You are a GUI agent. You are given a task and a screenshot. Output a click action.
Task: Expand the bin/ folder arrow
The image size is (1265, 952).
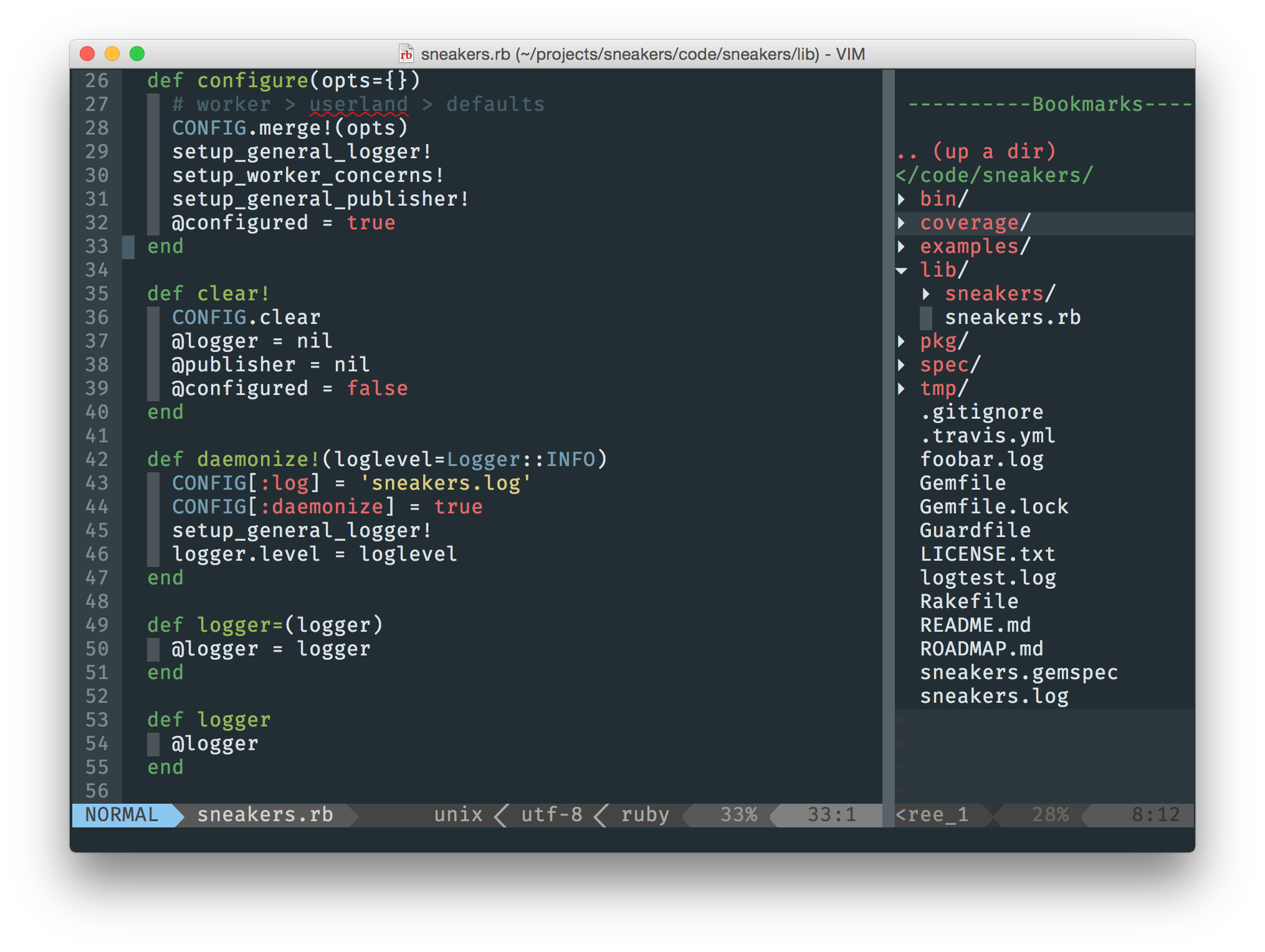coord(901,199)
